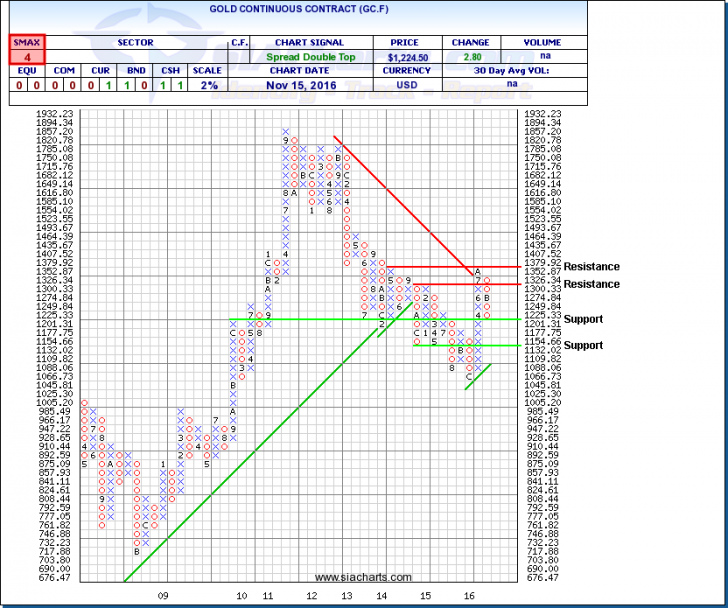Click the lower Support label near 1154.66
Viewport: 728px width, 608px height.
584,345
